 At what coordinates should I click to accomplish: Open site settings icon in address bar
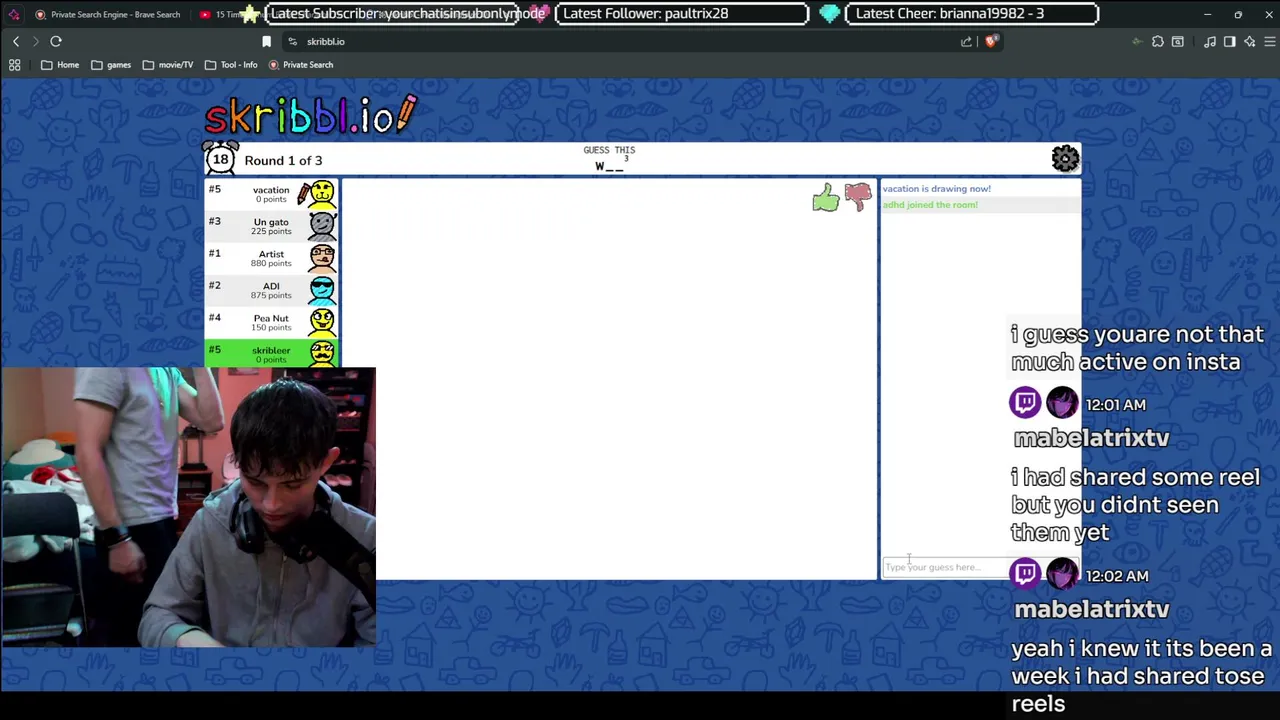[x=292, y=41]
